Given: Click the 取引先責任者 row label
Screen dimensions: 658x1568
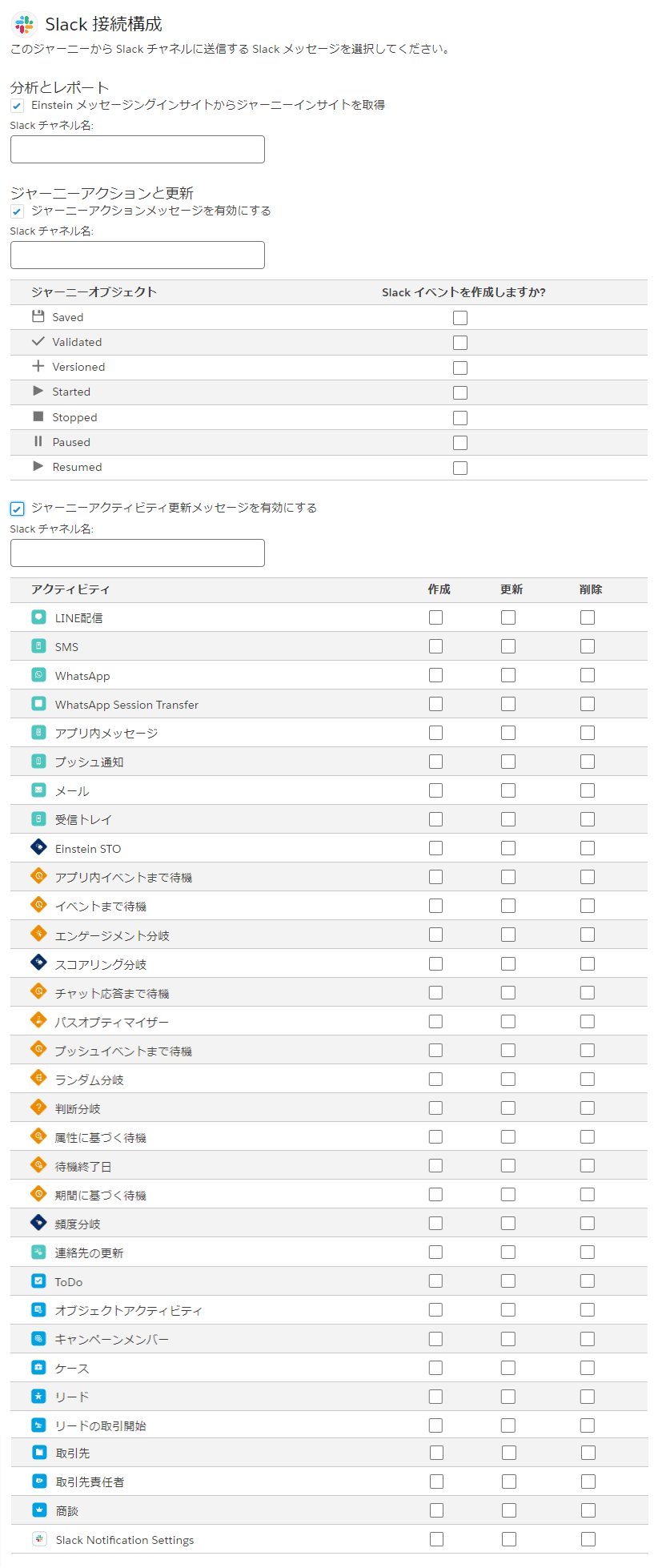Looking at the screenshot, I should [90, 1482].
